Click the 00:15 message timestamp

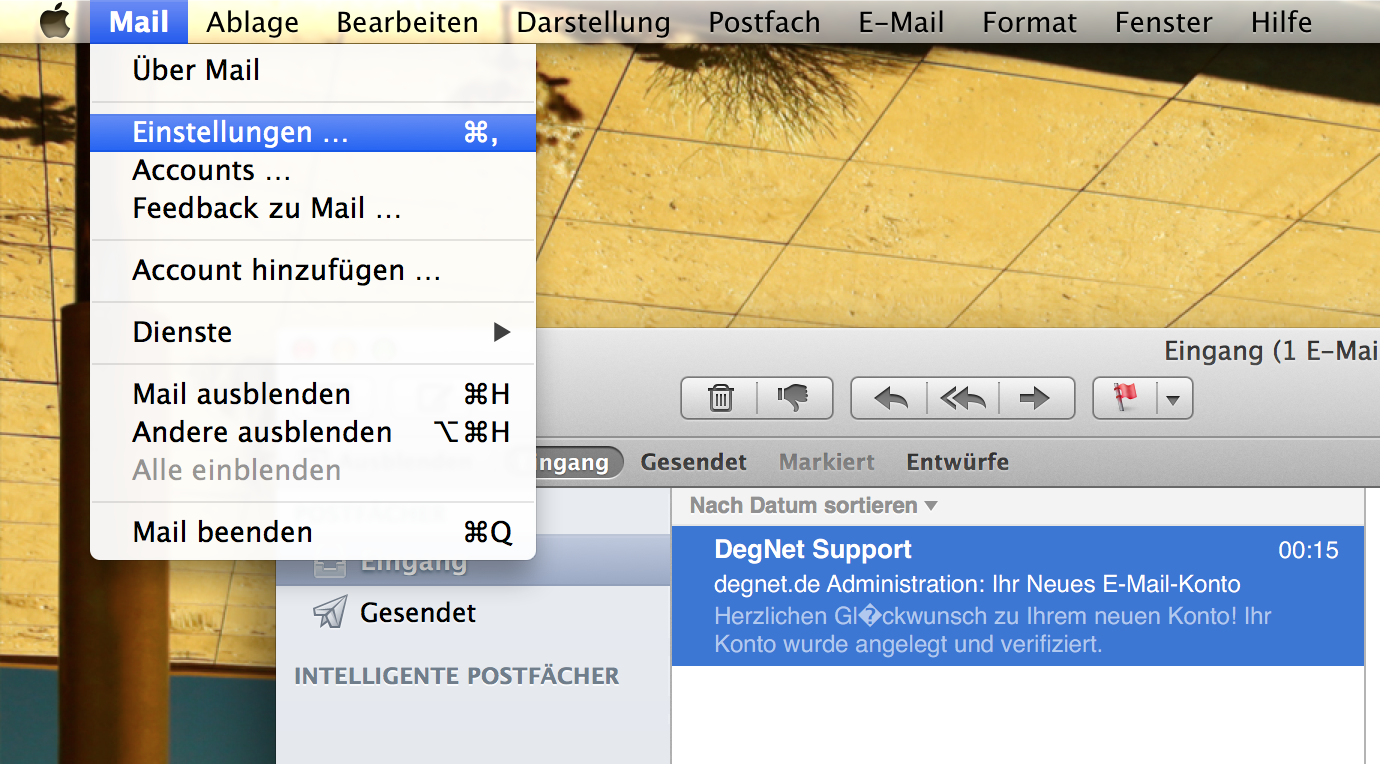coord(1308,550)
